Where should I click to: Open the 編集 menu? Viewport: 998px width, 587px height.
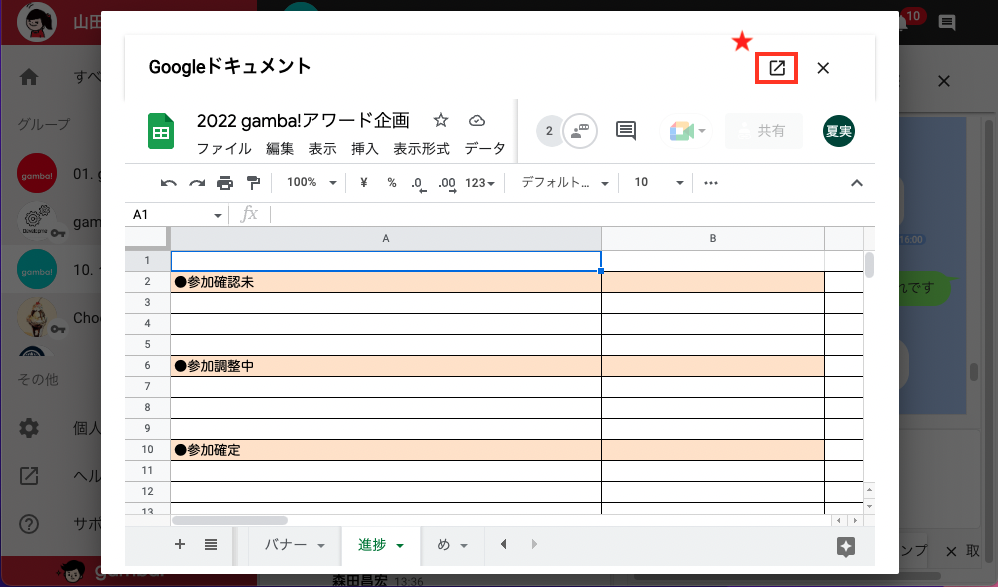[x=280, y=149]
